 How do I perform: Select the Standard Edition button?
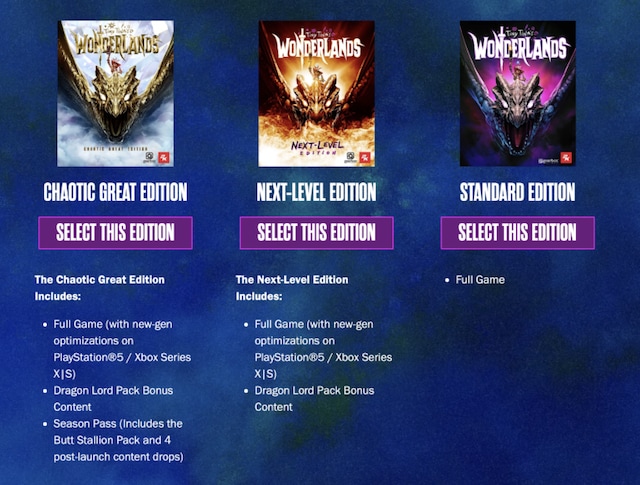[x=518, y=233]
